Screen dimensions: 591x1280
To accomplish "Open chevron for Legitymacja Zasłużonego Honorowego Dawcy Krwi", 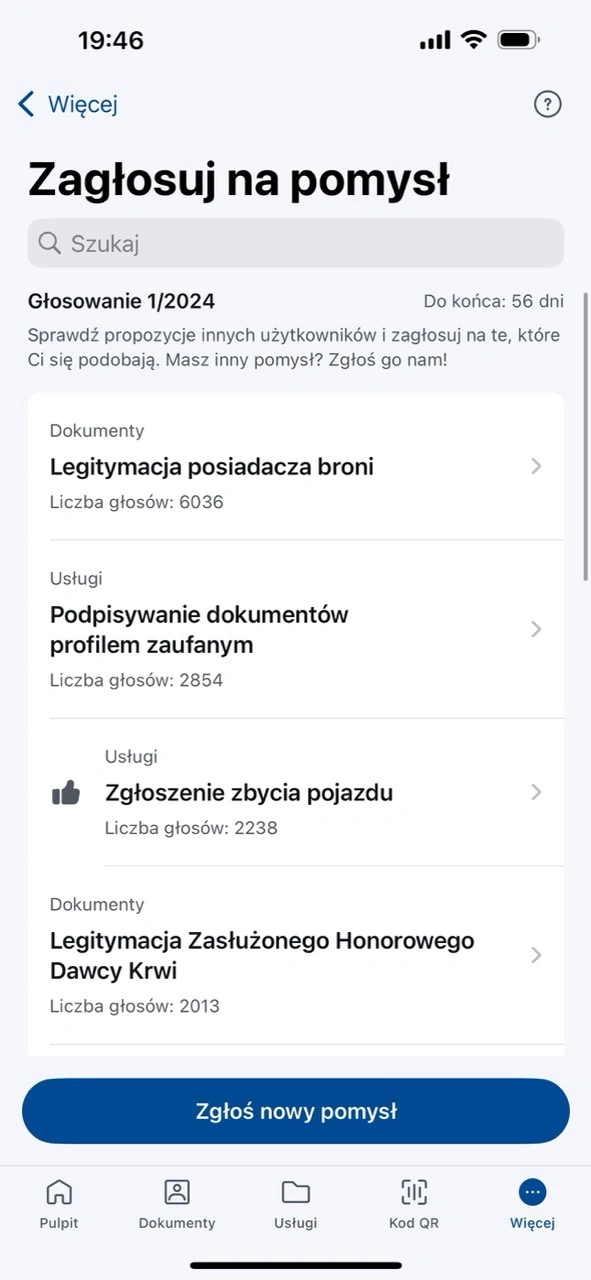I will [536, 955].
